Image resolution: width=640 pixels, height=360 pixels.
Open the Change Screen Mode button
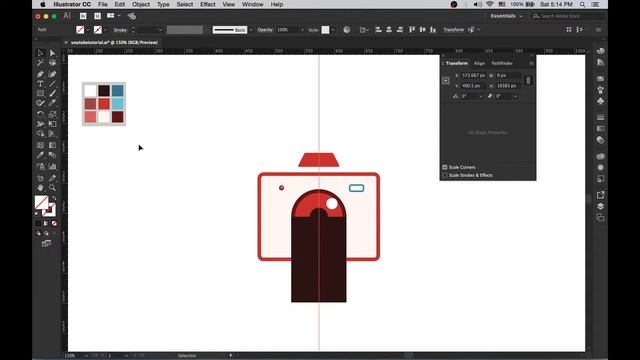click(46, 244)
